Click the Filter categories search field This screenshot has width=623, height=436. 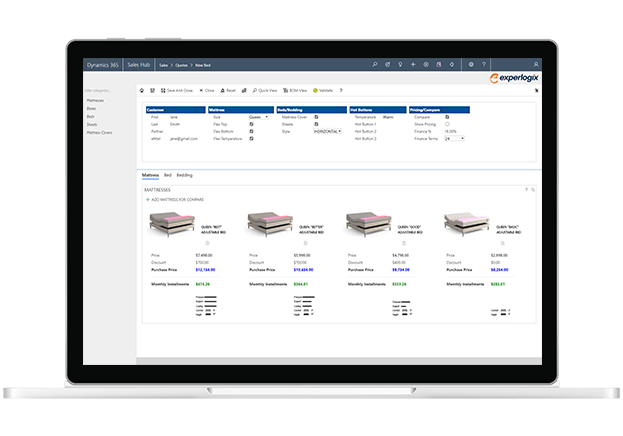(98, 91)
